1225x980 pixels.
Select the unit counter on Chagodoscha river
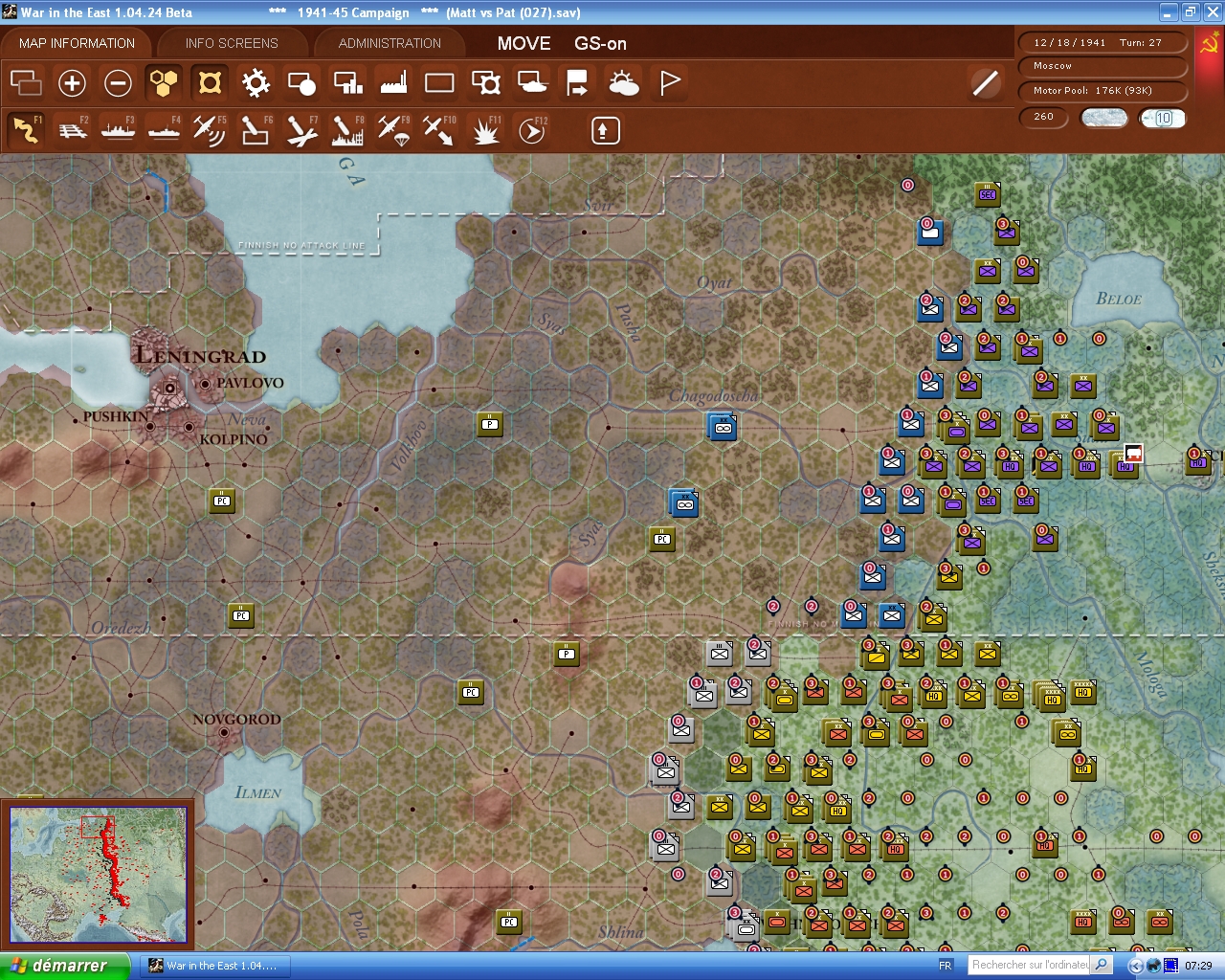point(723,426)
